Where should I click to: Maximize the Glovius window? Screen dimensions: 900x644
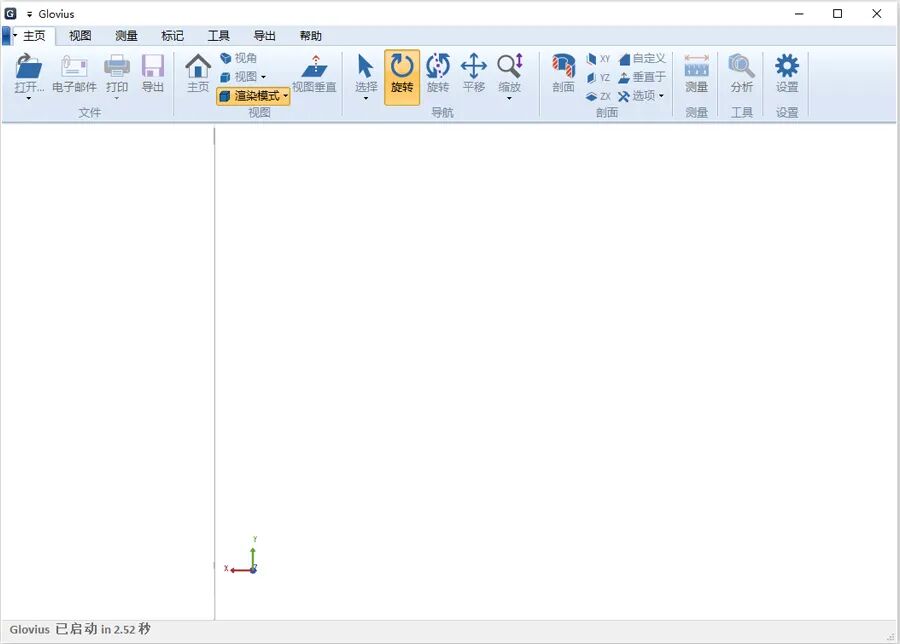pos(837,13)
